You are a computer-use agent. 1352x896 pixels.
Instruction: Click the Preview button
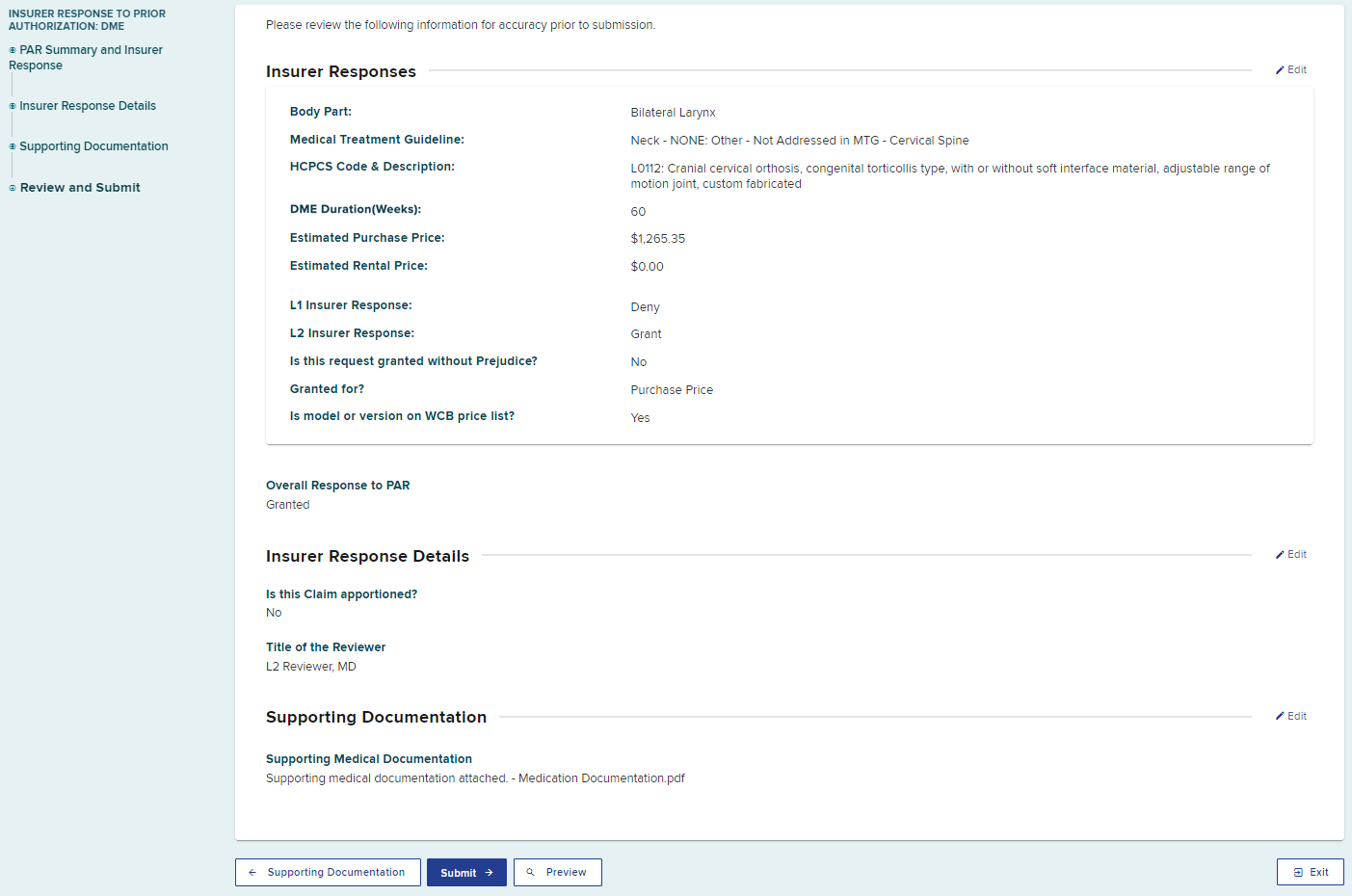coord(557,872)
